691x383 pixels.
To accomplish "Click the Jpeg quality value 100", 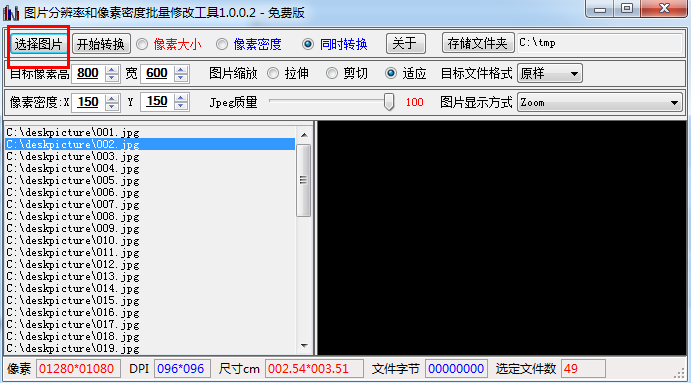I will pos(414,102).
